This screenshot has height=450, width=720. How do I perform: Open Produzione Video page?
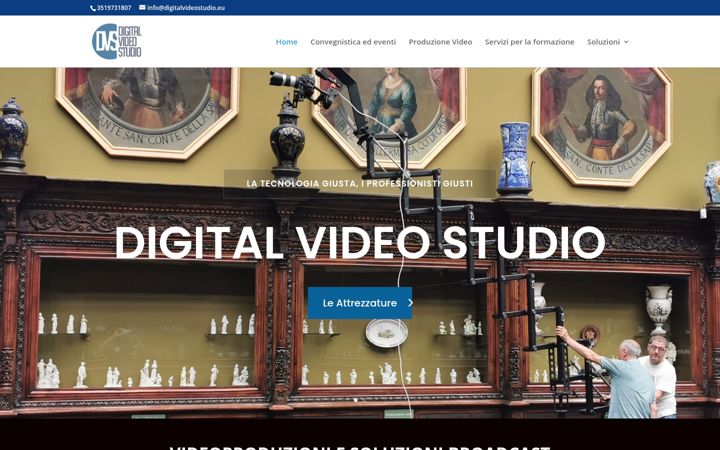(440, 42)
